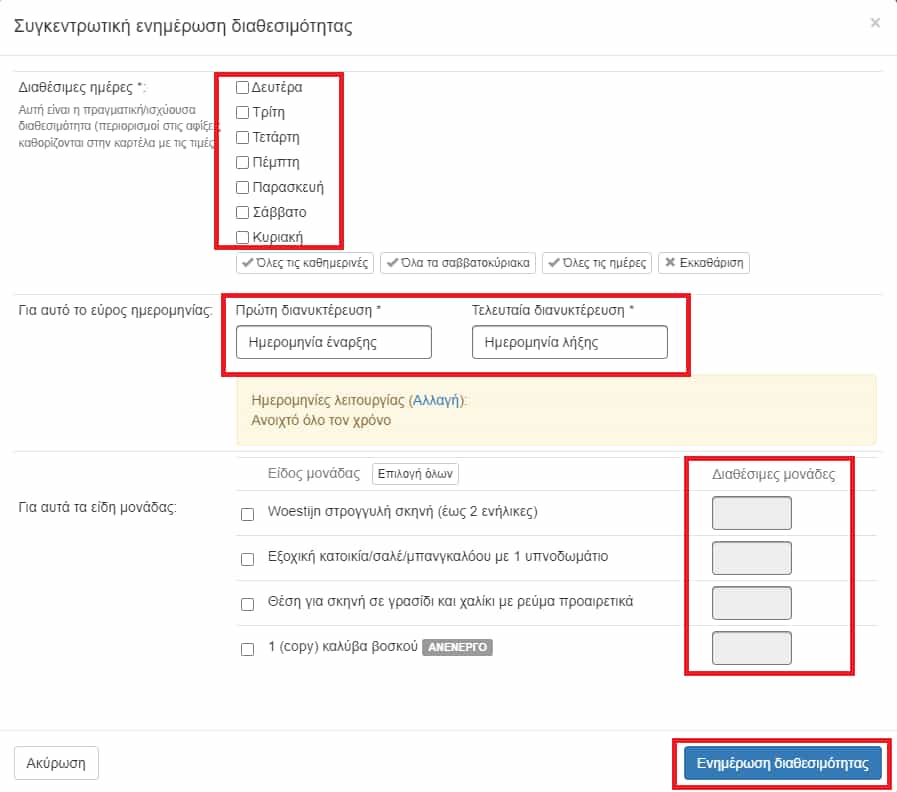Open the Ημερομηνία λήξης date field
This screenshot has height=792, width=897.
click(570, 342)
